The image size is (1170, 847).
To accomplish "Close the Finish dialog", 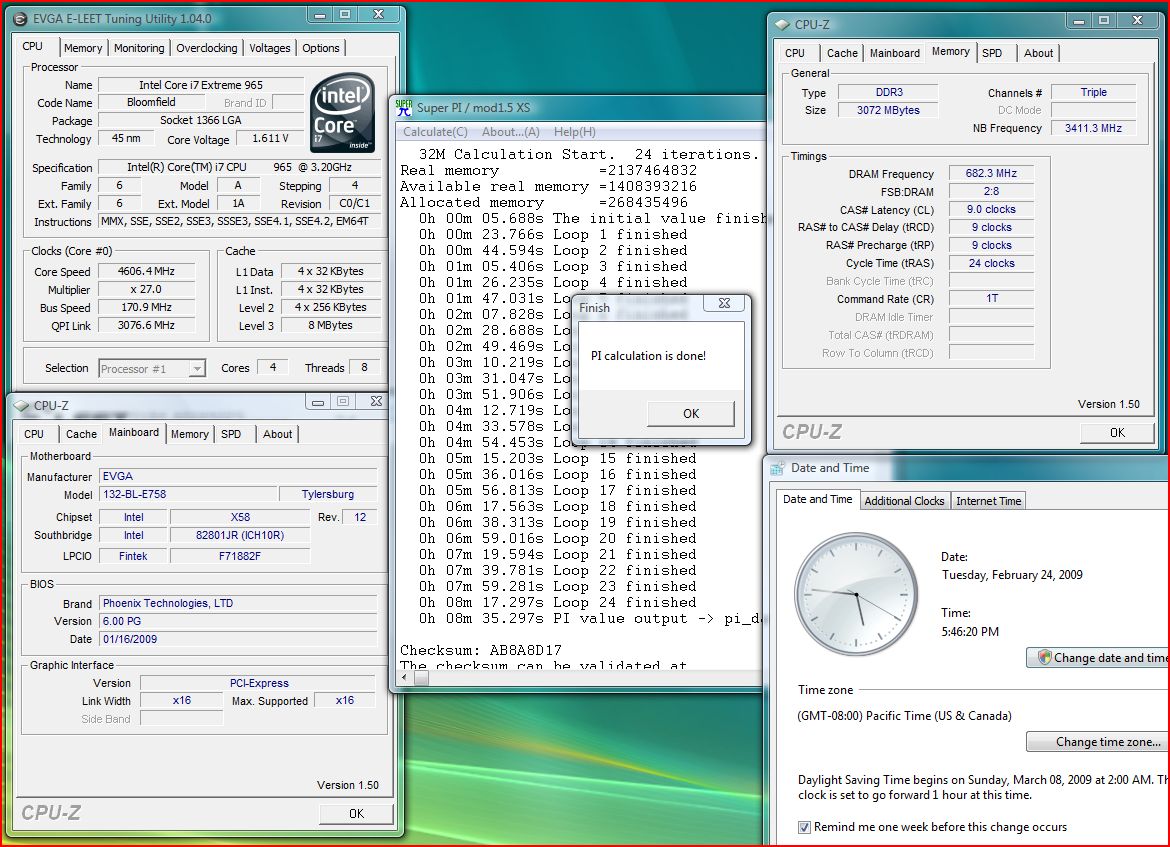I will coord(724,303).
